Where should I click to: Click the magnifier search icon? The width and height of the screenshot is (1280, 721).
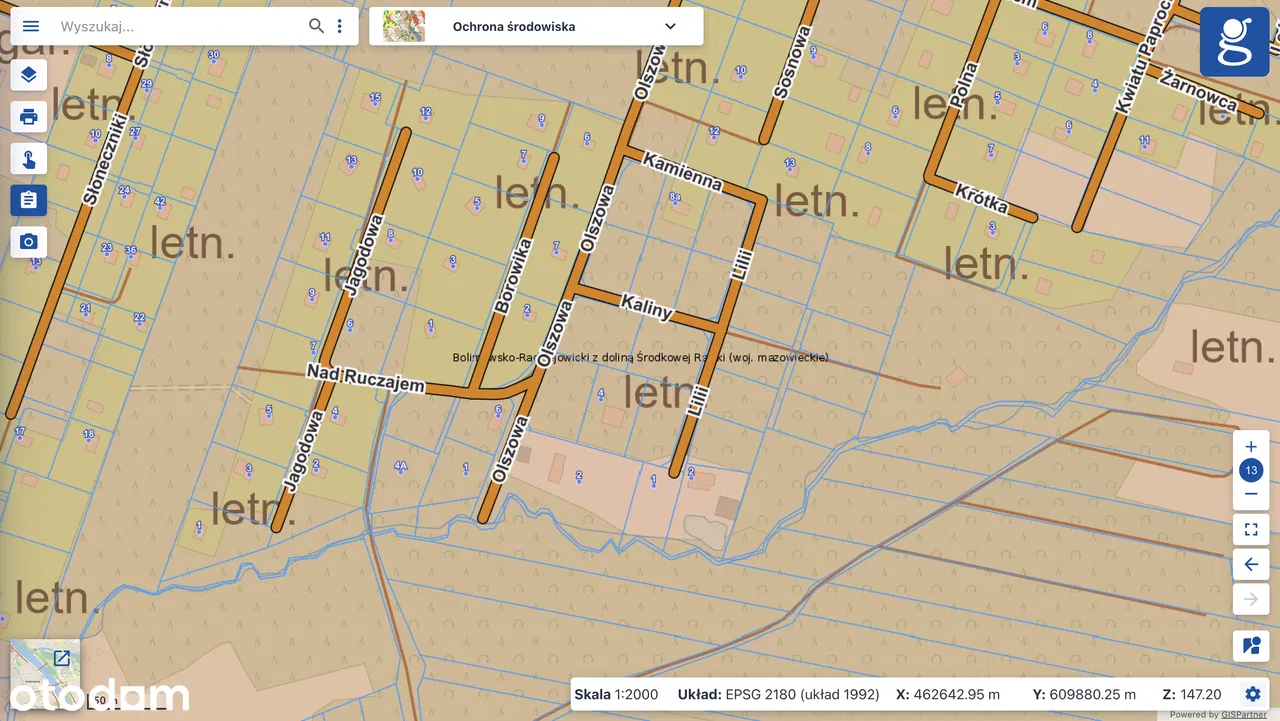click(316, 26)
